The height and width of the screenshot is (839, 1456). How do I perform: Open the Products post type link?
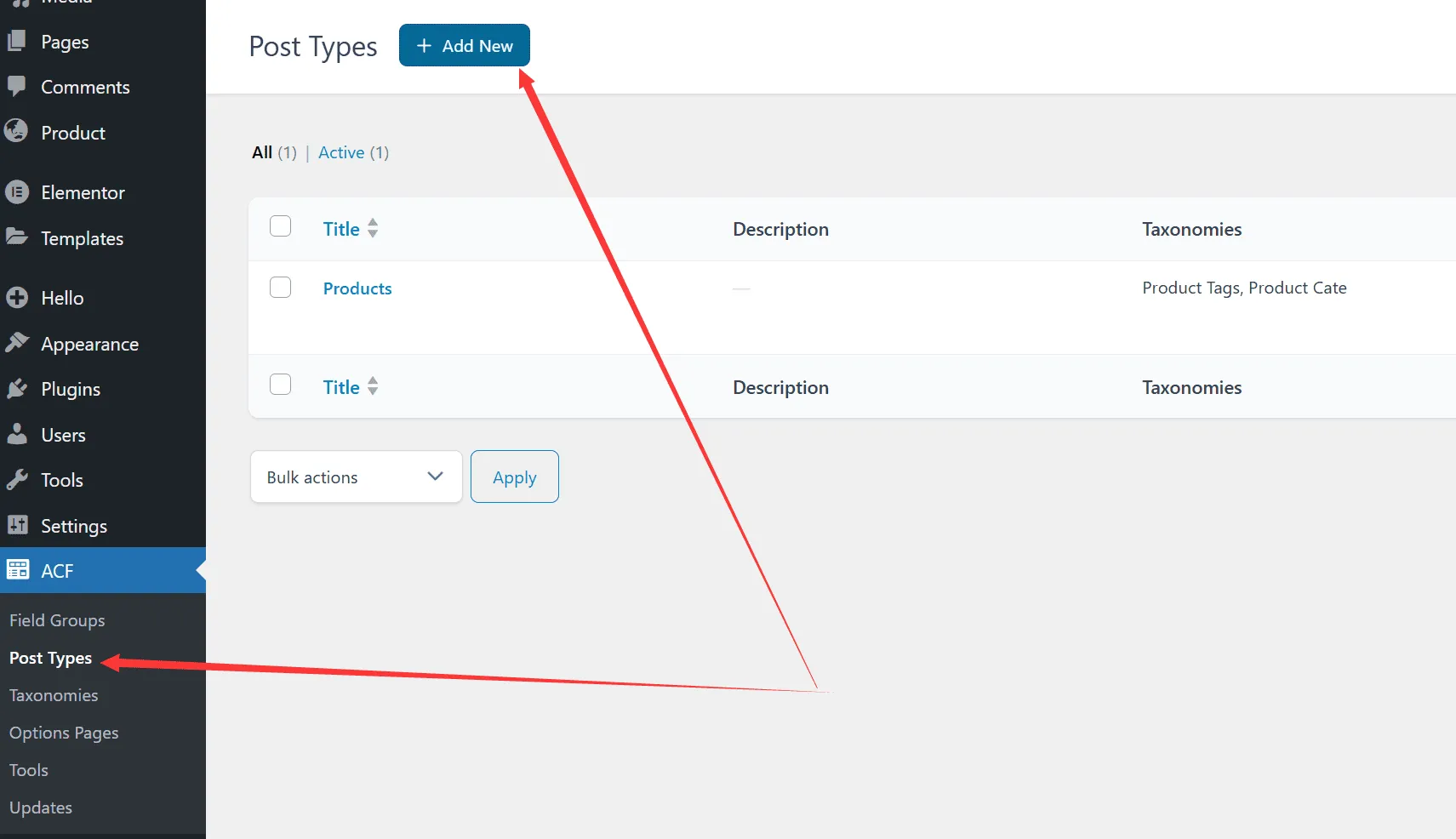(357, 288)
